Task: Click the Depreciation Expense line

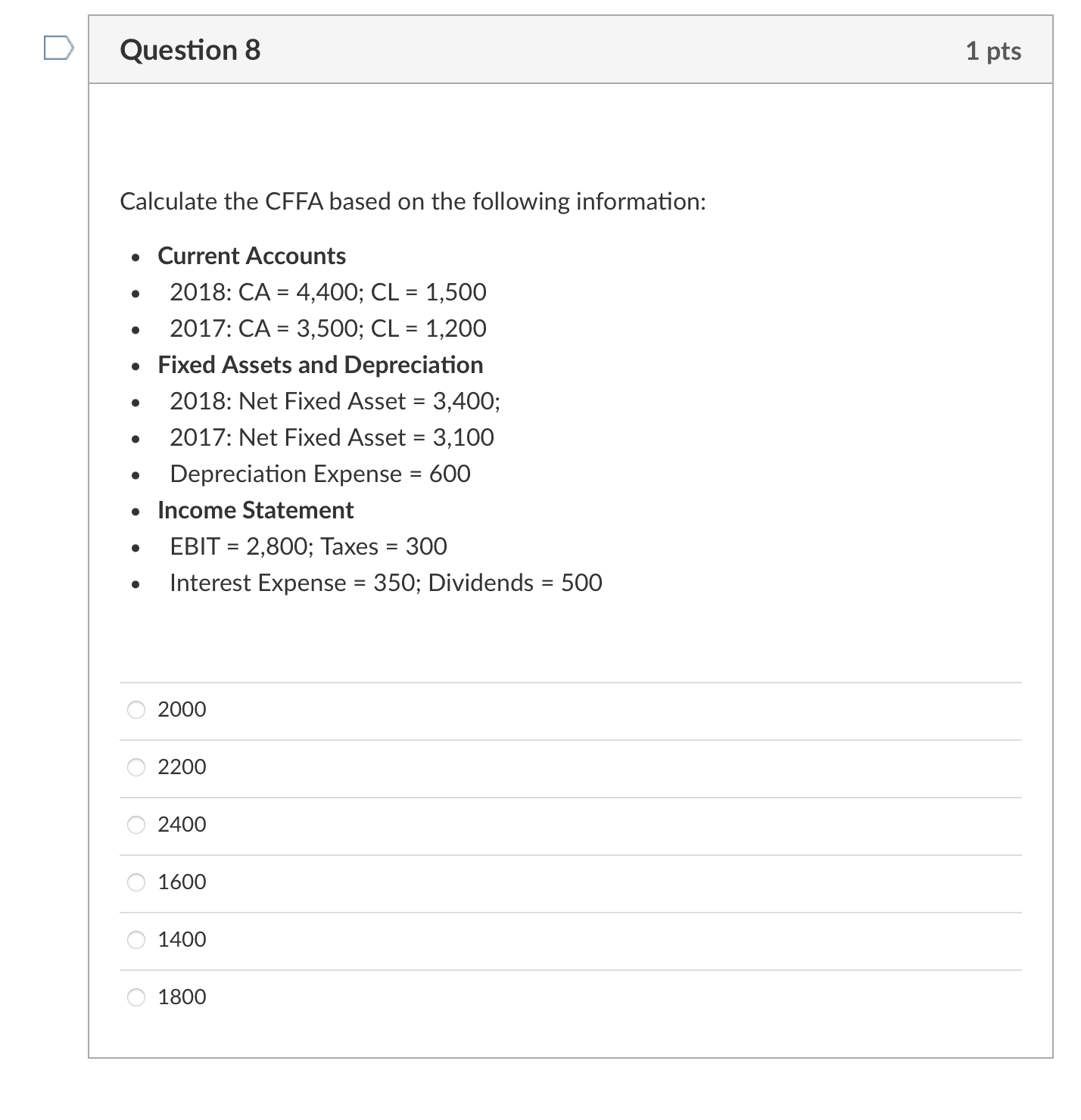Action: pos(319,474)
